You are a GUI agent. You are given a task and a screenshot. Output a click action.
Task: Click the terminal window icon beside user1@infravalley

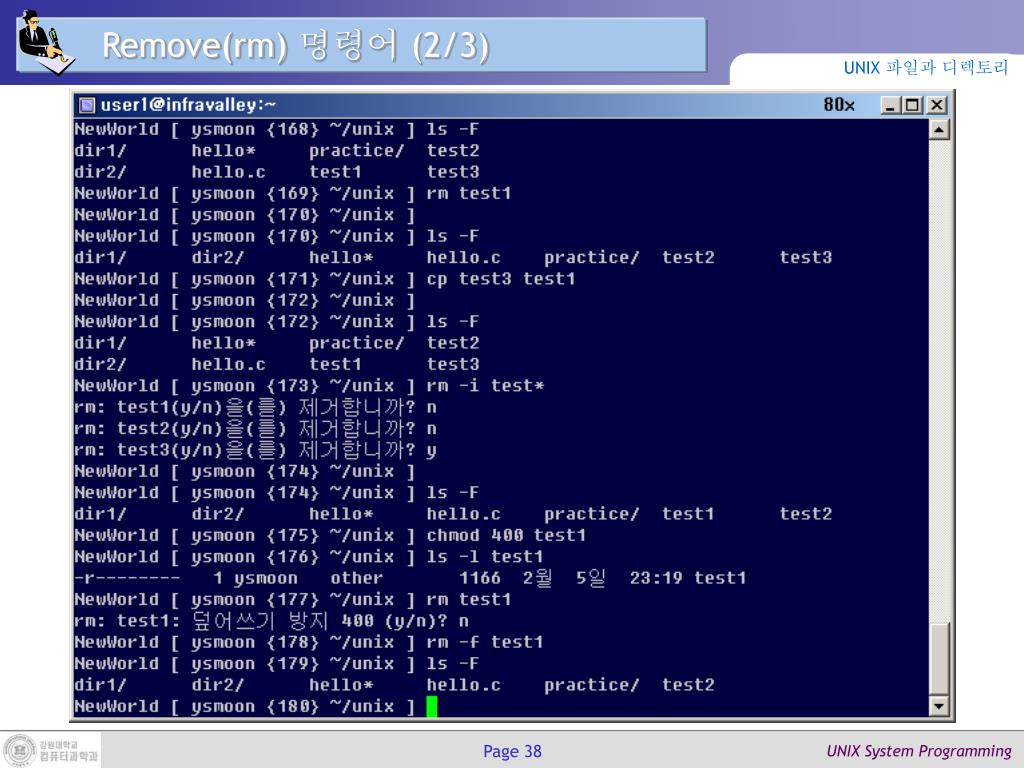87,105
